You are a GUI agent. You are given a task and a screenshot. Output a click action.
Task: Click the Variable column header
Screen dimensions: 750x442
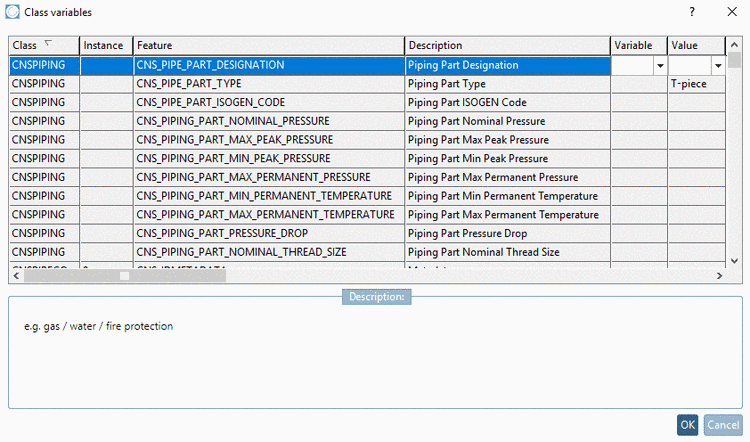[x=639, y=45]
